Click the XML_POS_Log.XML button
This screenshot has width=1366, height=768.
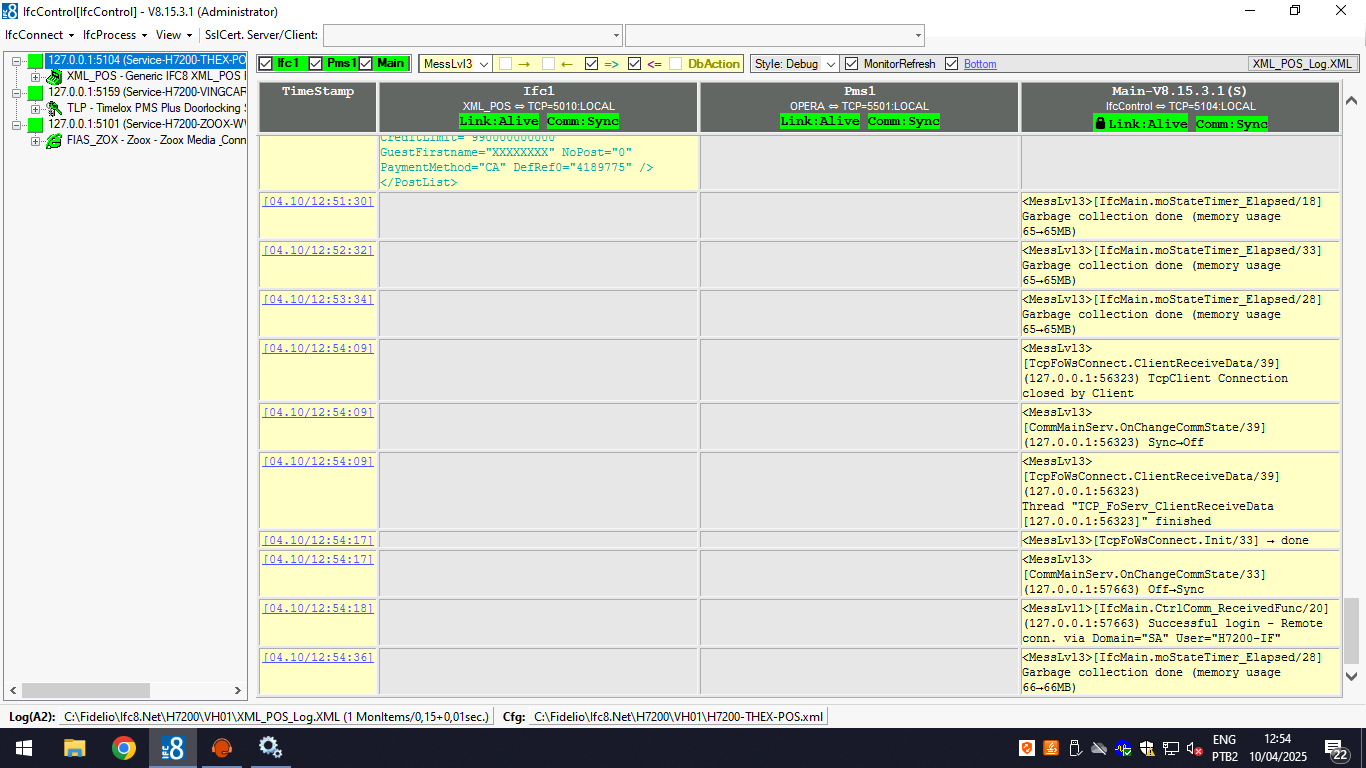pyautogui.click(x=1302, y=64)
